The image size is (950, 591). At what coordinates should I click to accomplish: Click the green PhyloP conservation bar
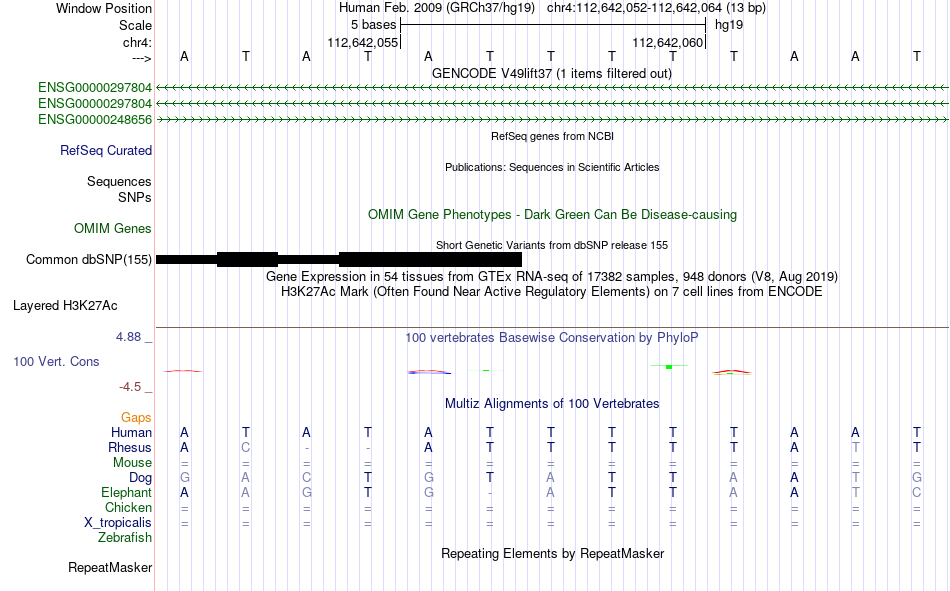pyautogui.click(x=669, y=367)
